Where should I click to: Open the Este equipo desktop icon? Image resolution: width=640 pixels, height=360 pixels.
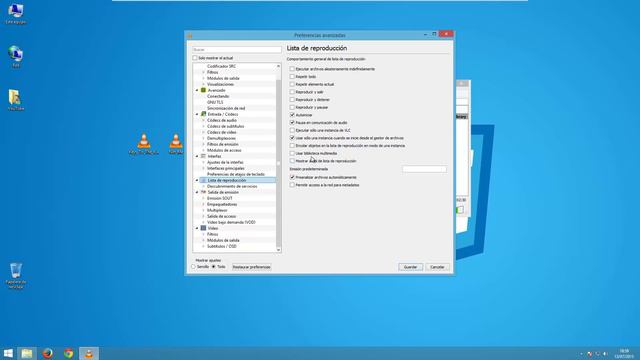16,13
